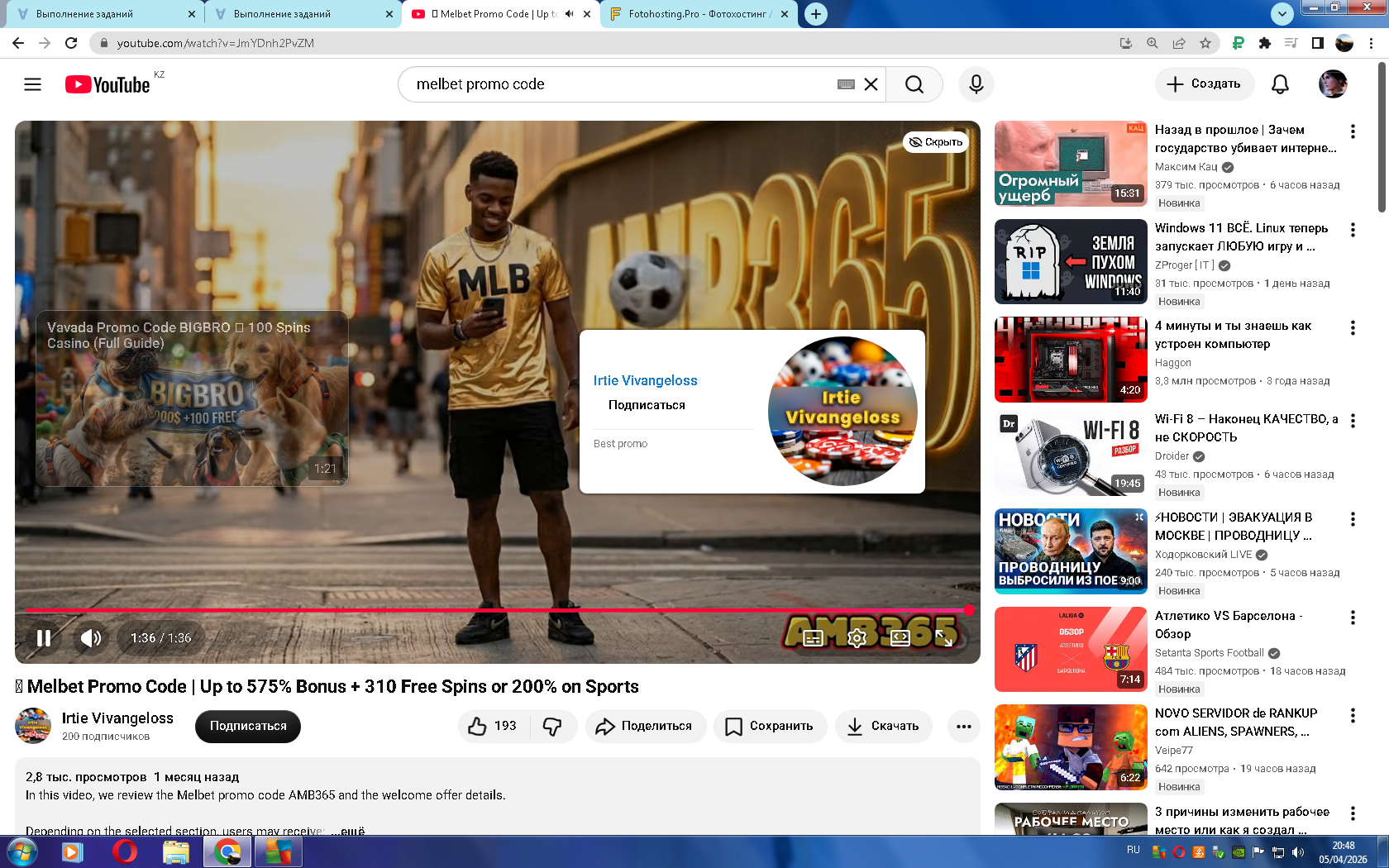Open player settings gear
Screen dimensions: 1389x868
pyautogui.click(x=857, y=637)
